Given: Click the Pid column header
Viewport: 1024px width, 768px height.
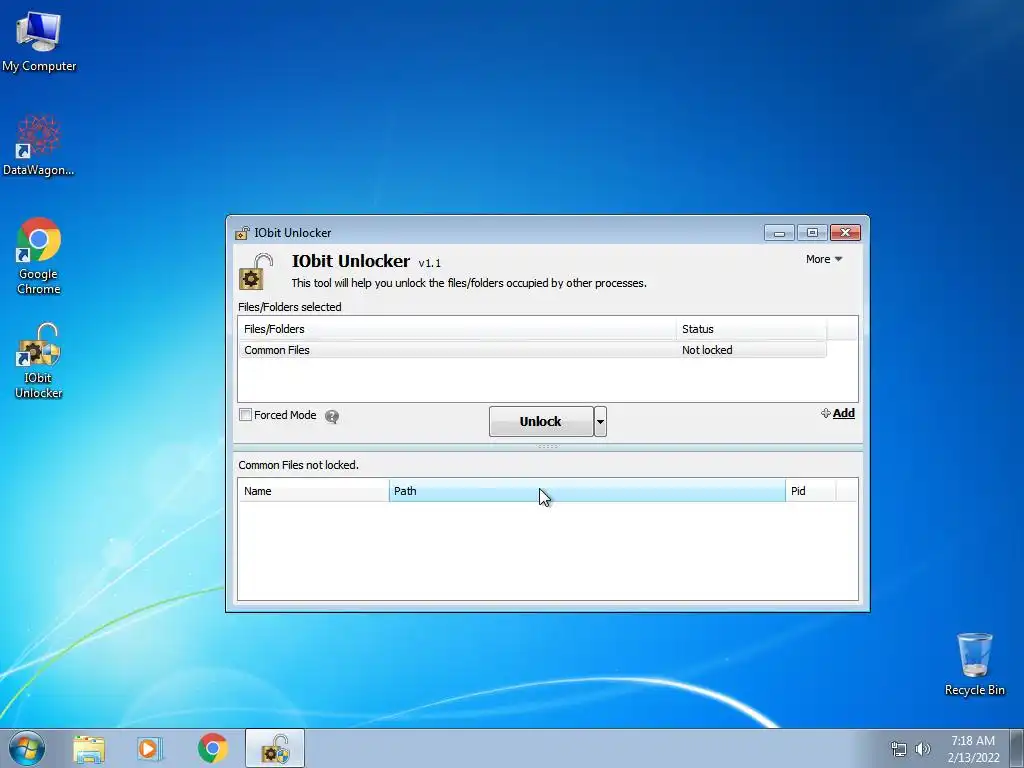Looking at the screenshot, I should 810,491.
